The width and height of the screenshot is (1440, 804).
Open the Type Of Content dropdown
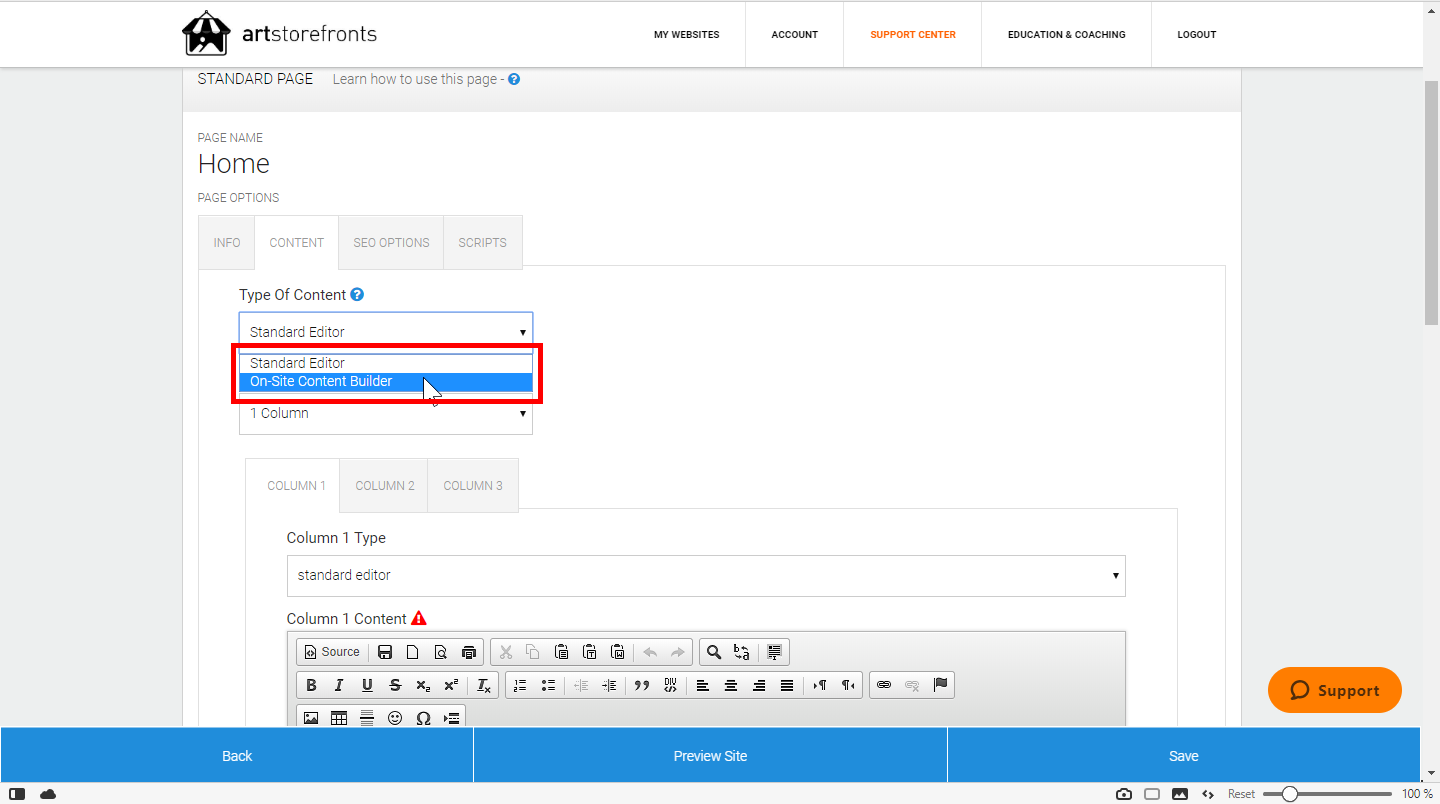[386, 332]
